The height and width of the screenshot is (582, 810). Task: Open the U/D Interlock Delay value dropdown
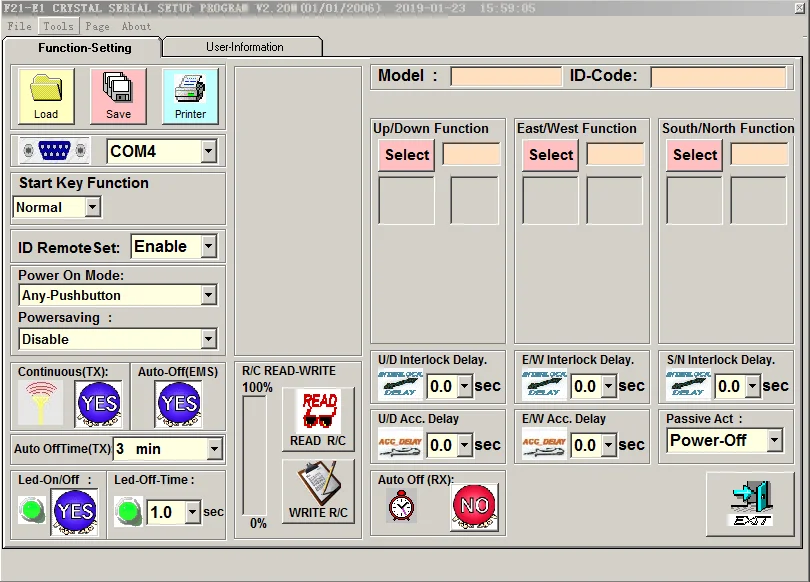(465, 386)
